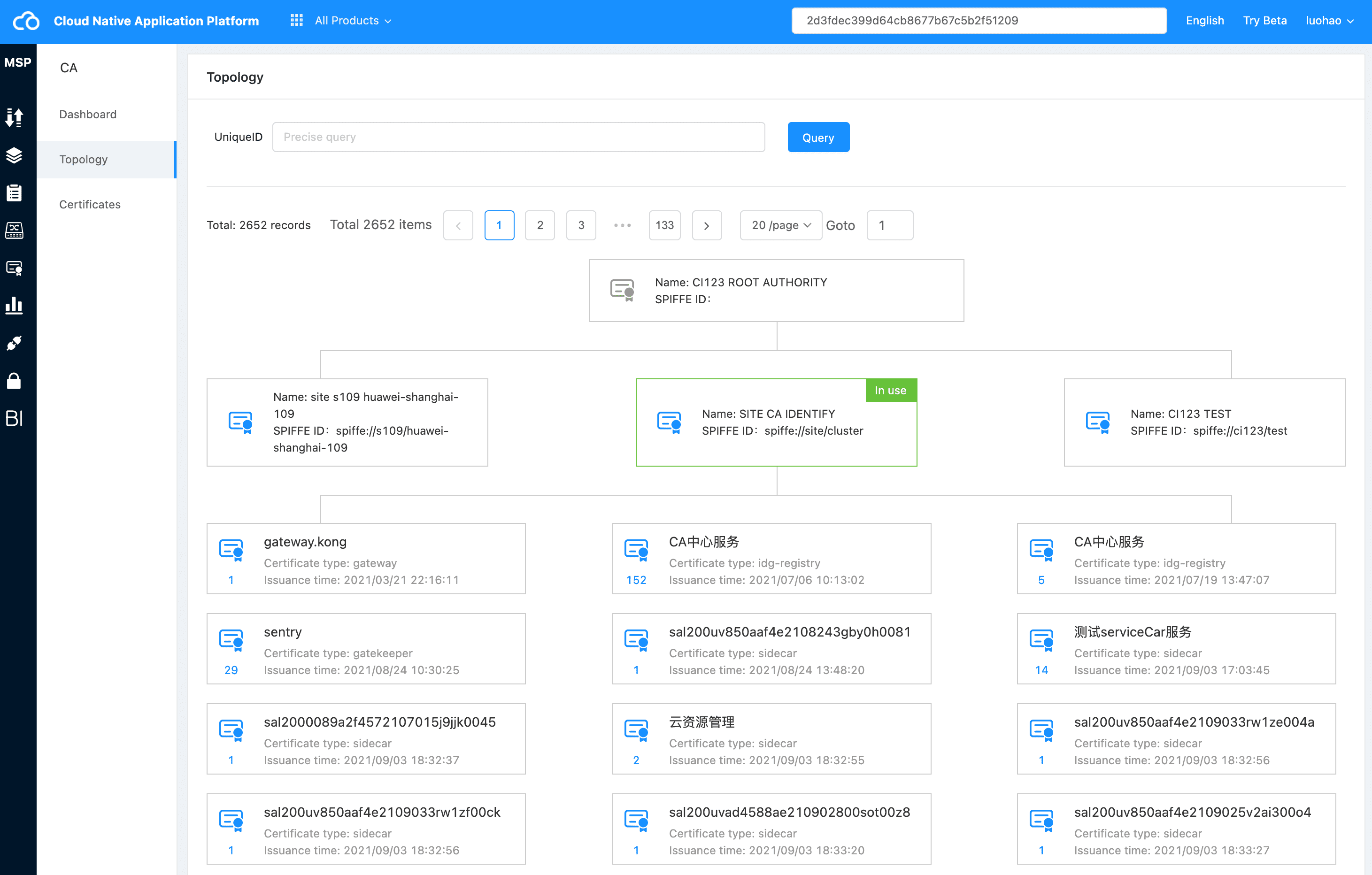Open the 20 /page size selector
The width and height of the screenshot is (1372, 875).
click(x=780, y=225)
